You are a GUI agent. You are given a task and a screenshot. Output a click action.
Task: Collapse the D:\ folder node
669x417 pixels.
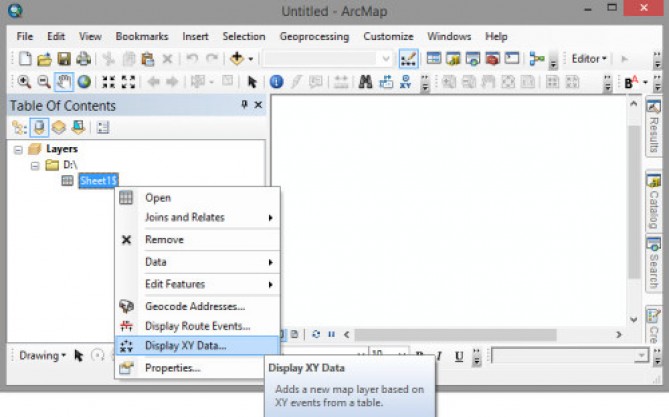click(x=35, y=166)
